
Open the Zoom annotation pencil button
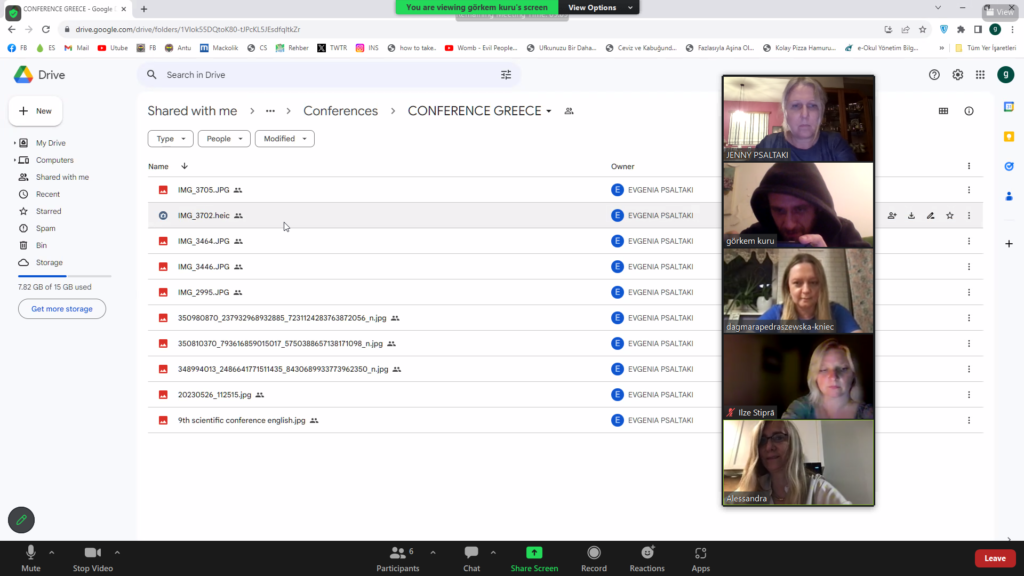click(x=21, y=520)
